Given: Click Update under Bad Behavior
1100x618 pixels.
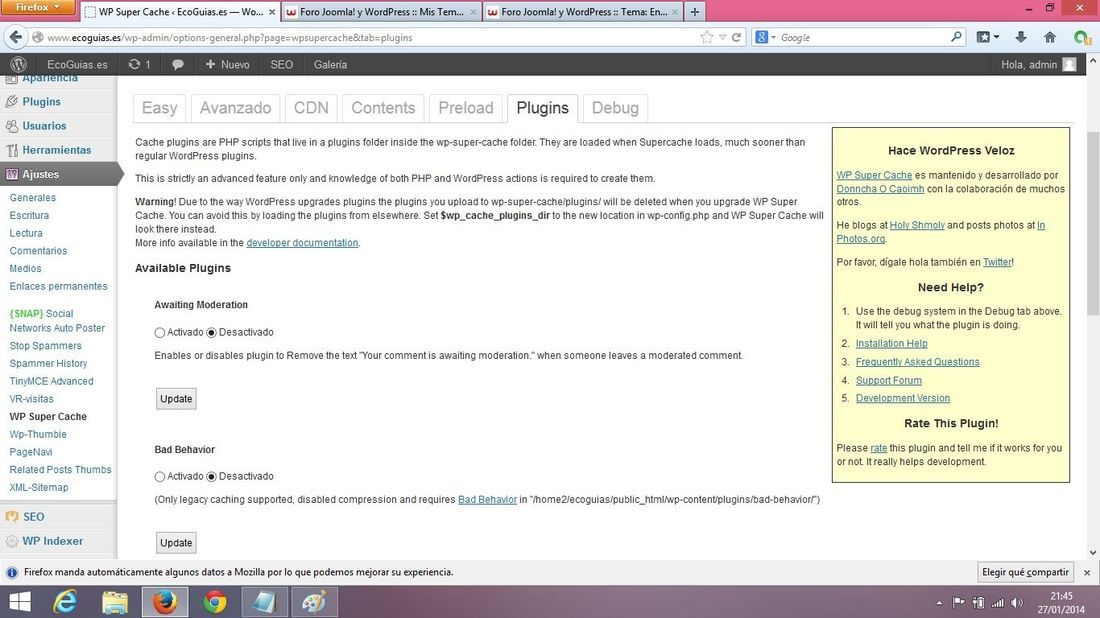Looking at the screenshot, I should 176,543.
